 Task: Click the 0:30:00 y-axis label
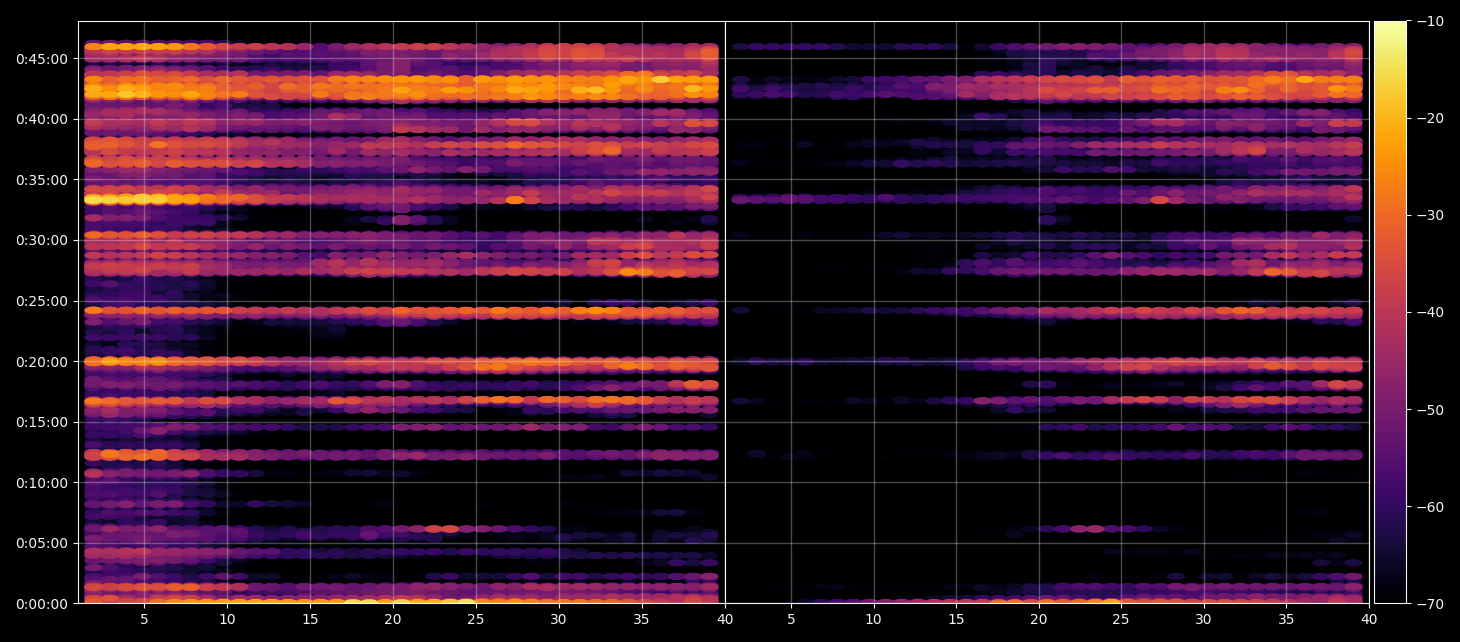[x=41, y=240]
